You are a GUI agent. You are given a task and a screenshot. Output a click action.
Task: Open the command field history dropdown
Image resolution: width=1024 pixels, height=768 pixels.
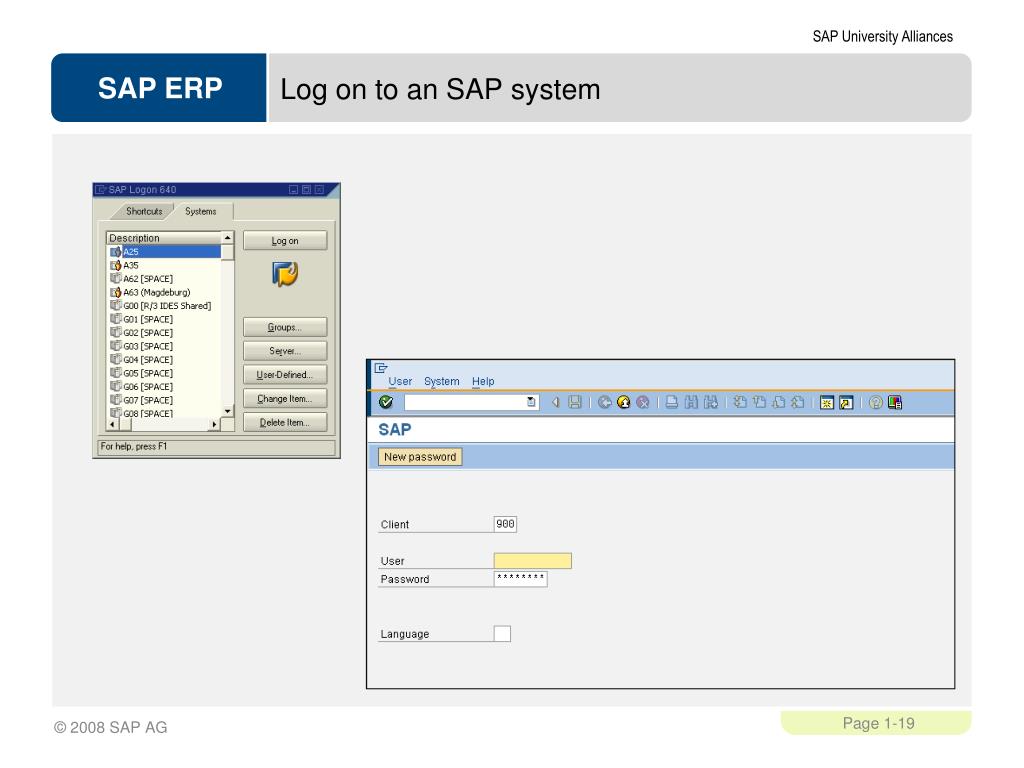tap(532, 402)
